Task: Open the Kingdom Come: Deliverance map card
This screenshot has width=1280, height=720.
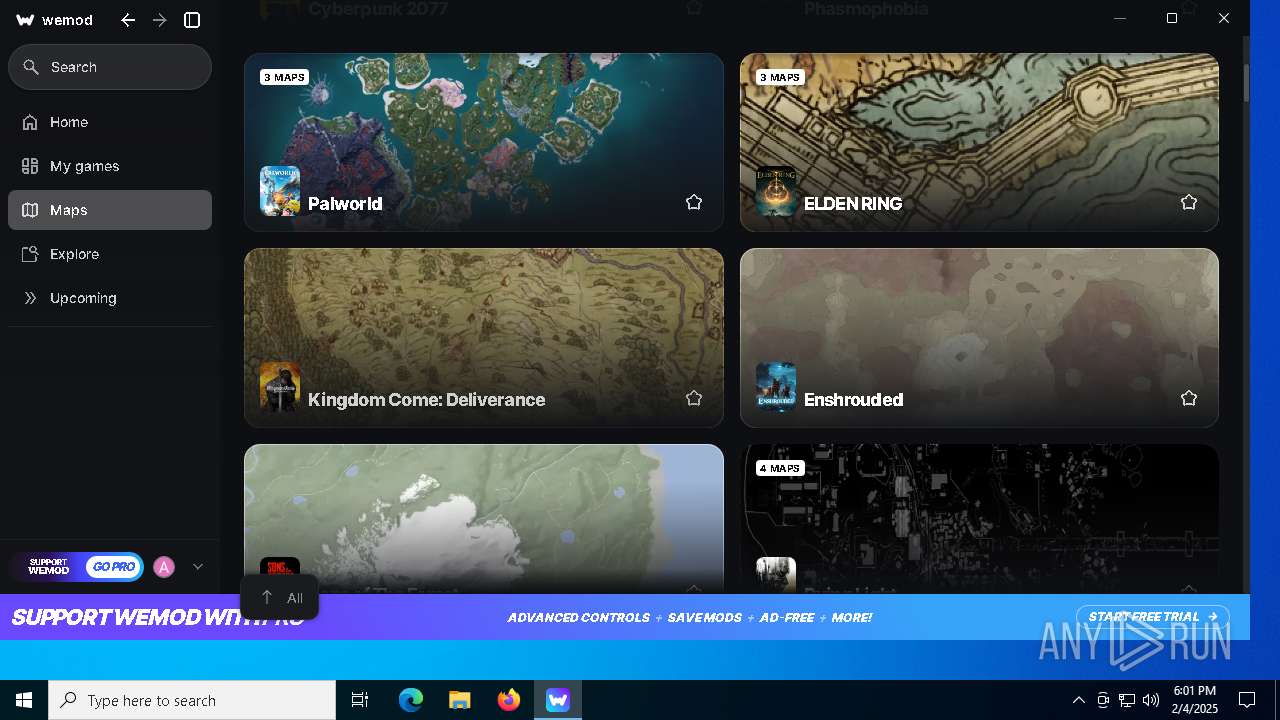Action: pos(484,338)
